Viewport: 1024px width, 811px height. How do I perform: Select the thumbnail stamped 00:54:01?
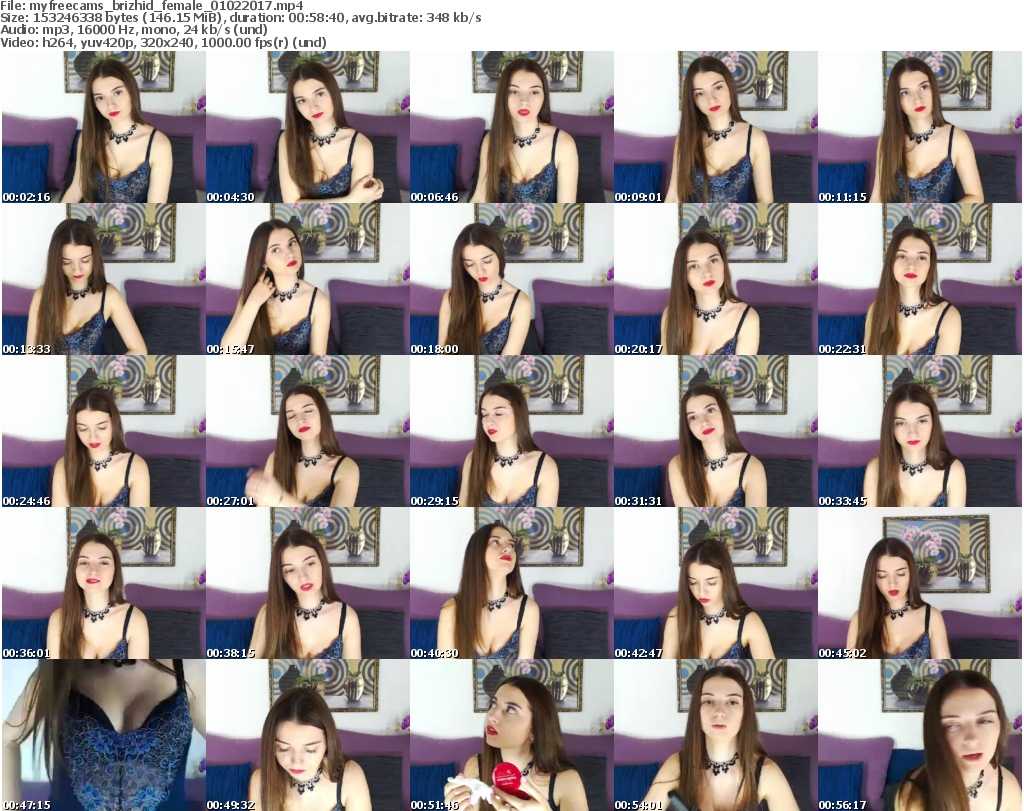tap(716, 735)
